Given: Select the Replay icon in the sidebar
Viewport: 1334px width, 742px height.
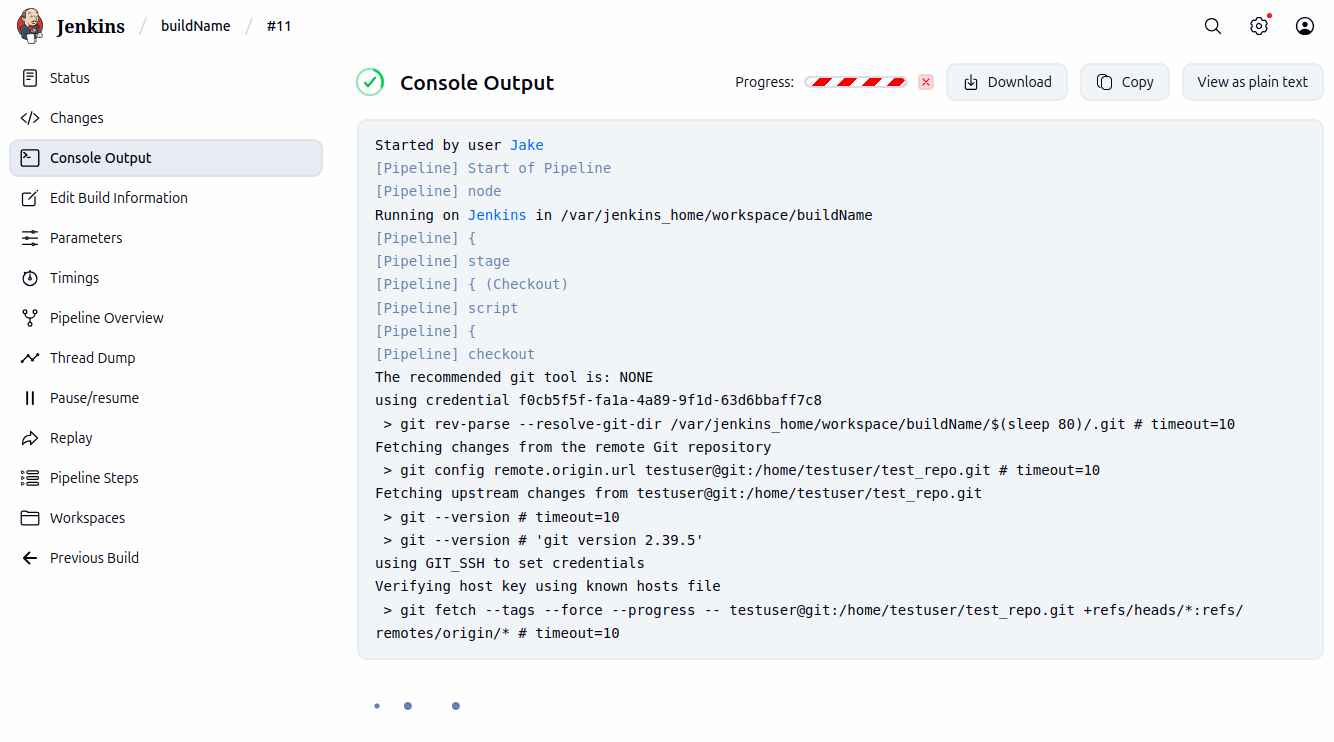Looking at the screenshot, I should pos(31,437).
